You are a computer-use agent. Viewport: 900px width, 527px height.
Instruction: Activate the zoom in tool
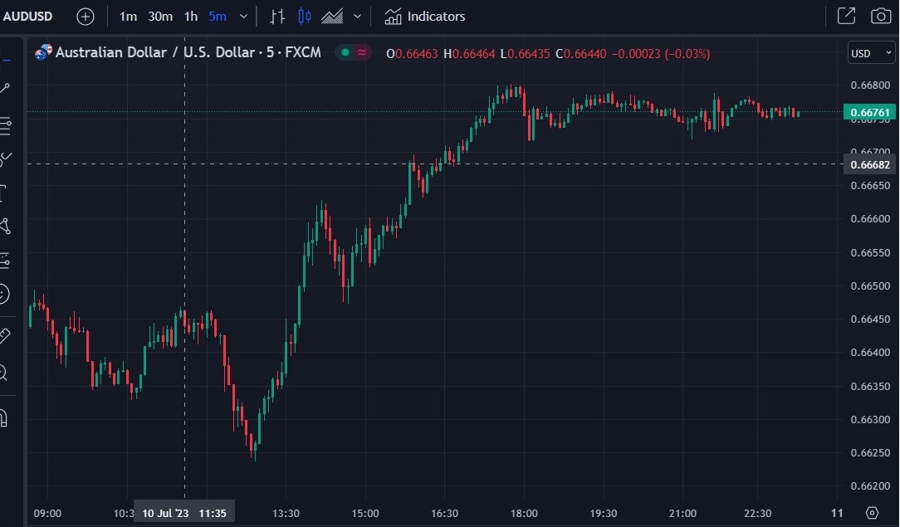click(x=5, y=373)
